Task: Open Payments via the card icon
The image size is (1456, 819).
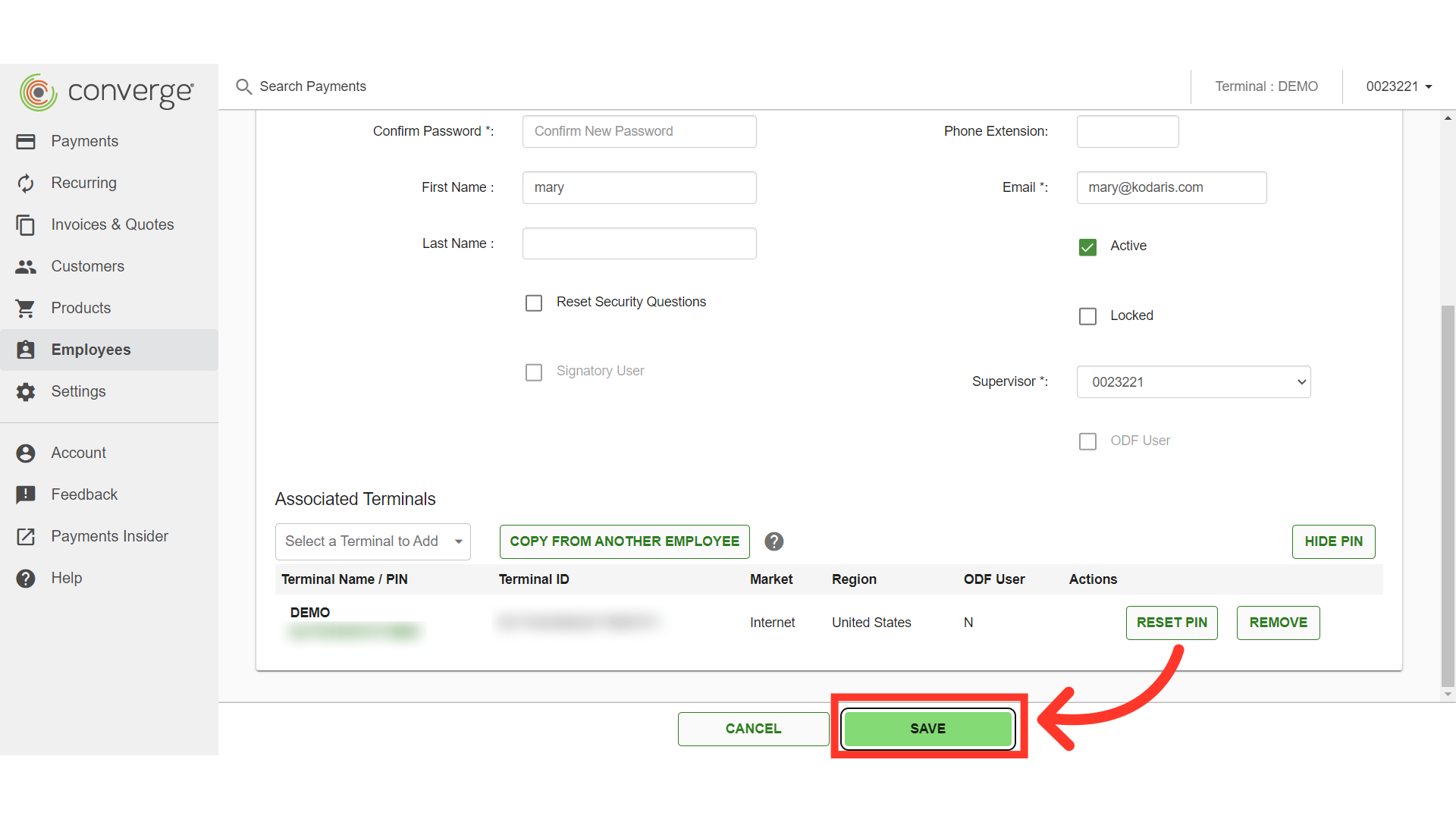Action: point(26,142)
